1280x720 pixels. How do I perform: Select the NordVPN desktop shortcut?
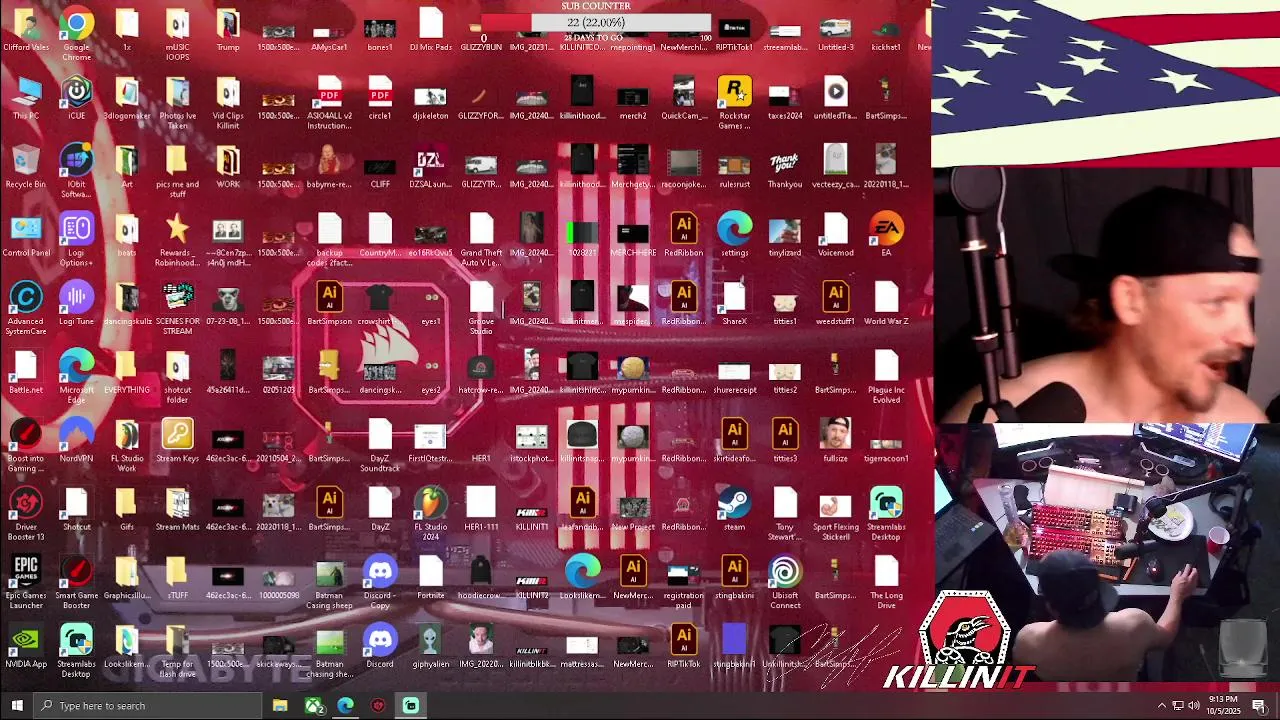pyautogui.click(x=76, y=442)
